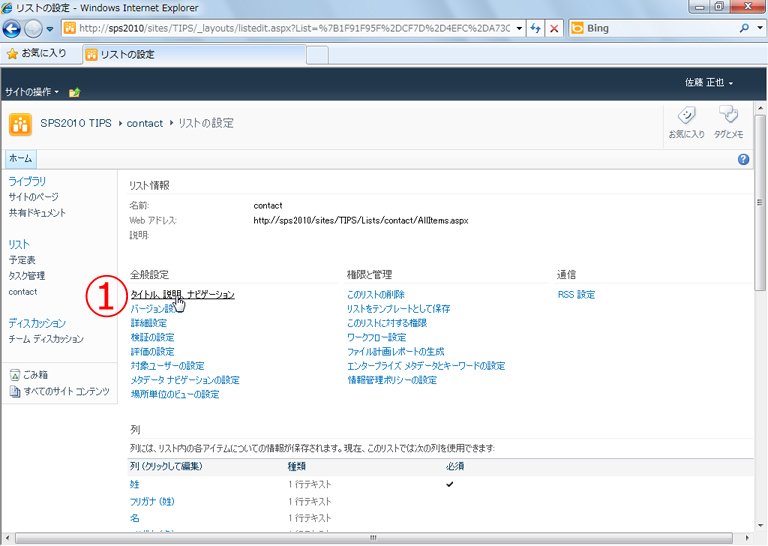
Task: Open 対象ユーザーの設定 link
Action: pyautogui.click(x=168, y=366)
